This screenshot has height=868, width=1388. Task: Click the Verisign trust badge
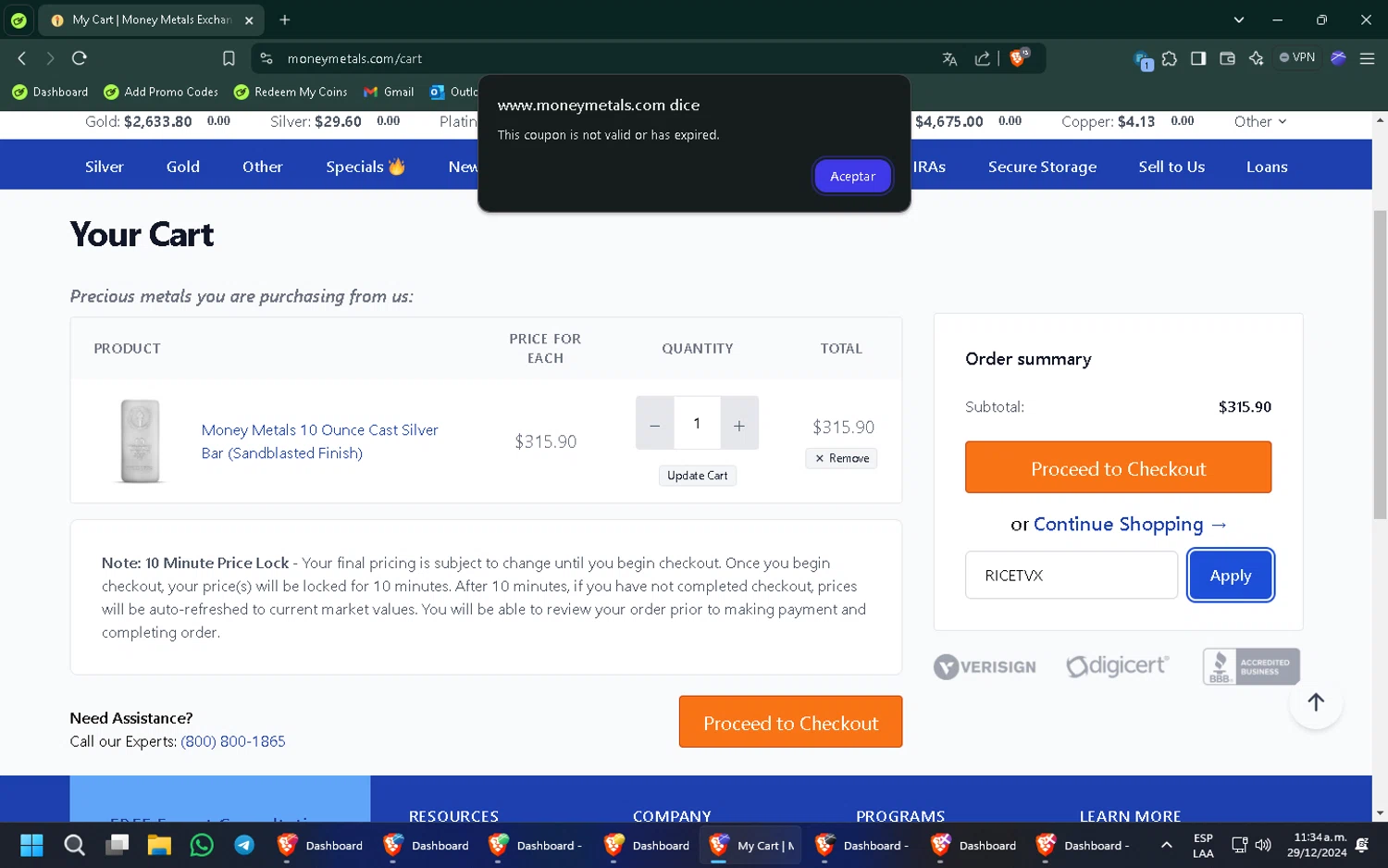pyautogui.click(x=985, y=666)
